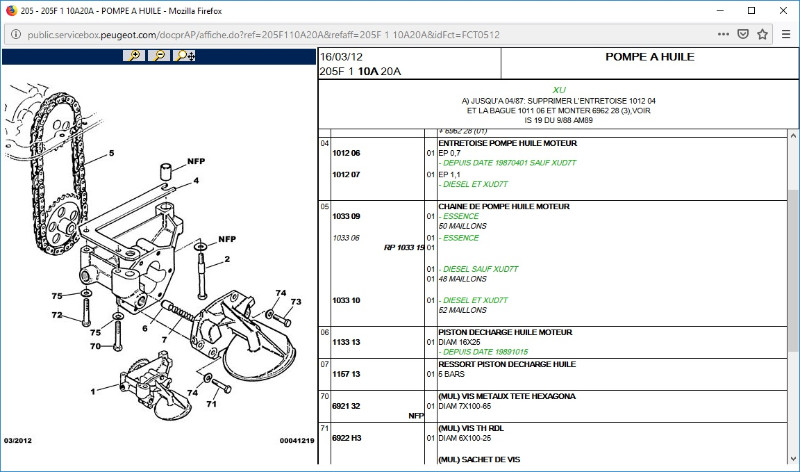This screenshot has height=472, width=800.
Task: Click the Firefox logo in title bar
Action: tap(11, 10)
